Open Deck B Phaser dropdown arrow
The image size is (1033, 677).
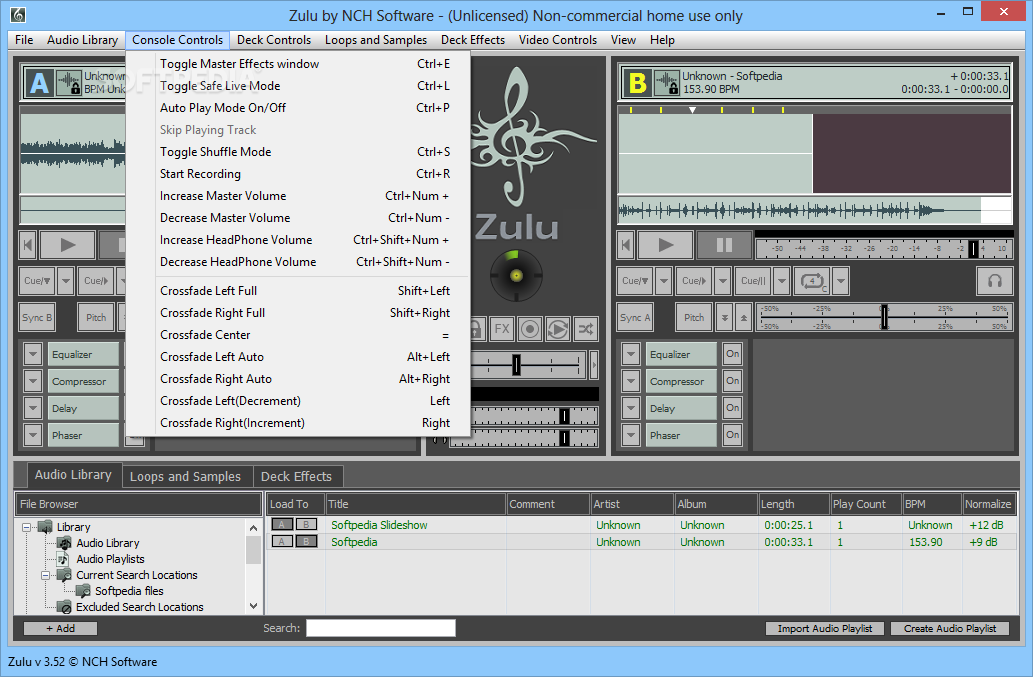tap(630, 435)
